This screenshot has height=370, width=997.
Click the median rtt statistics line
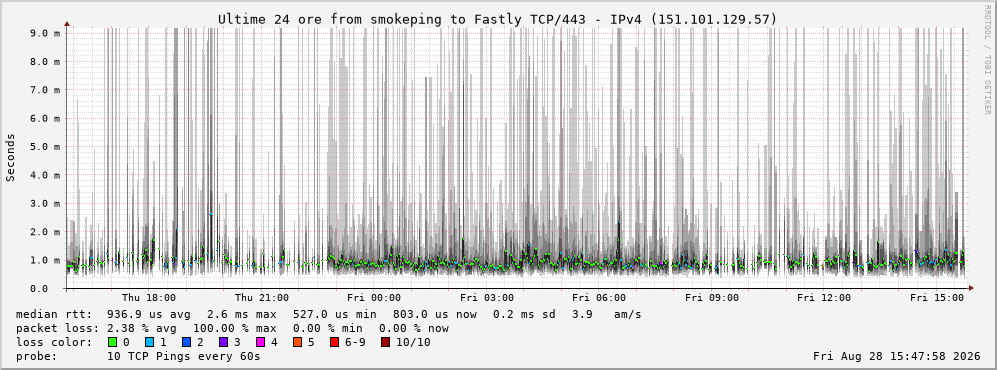click(x=329, y=315)
